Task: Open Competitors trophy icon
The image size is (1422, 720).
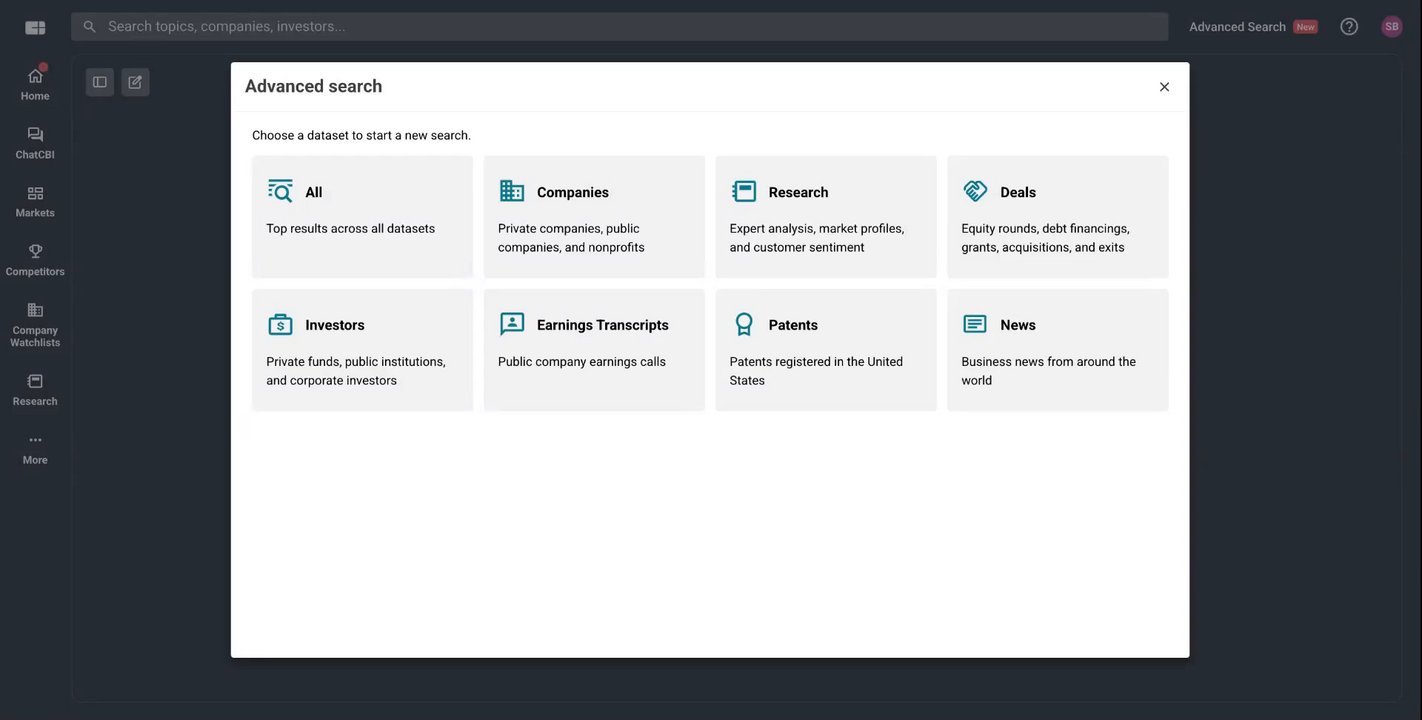Action: (35, 258)
